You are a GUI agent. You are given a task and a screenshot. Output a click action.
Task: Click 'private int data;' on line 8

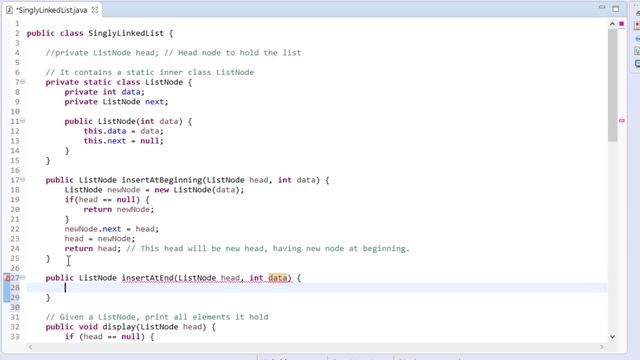pos(104,92)
